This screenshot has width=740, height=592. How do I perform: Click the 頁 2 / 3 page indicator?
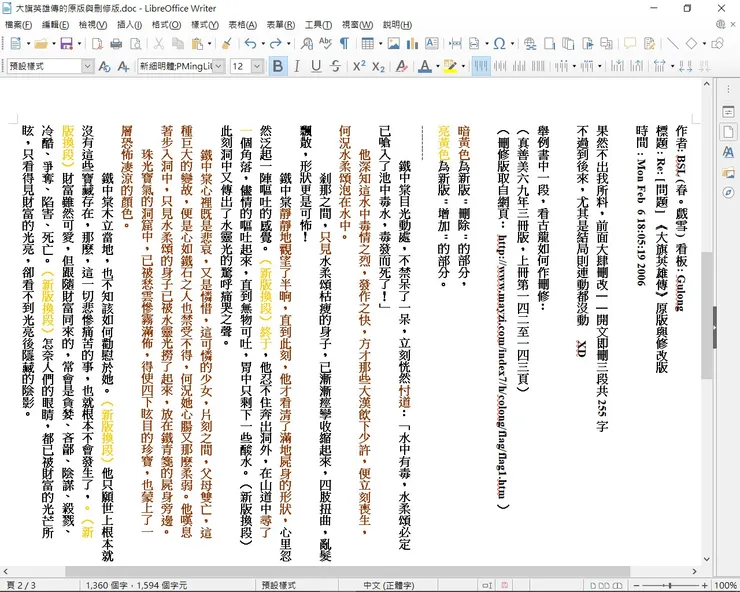(21, 585)
